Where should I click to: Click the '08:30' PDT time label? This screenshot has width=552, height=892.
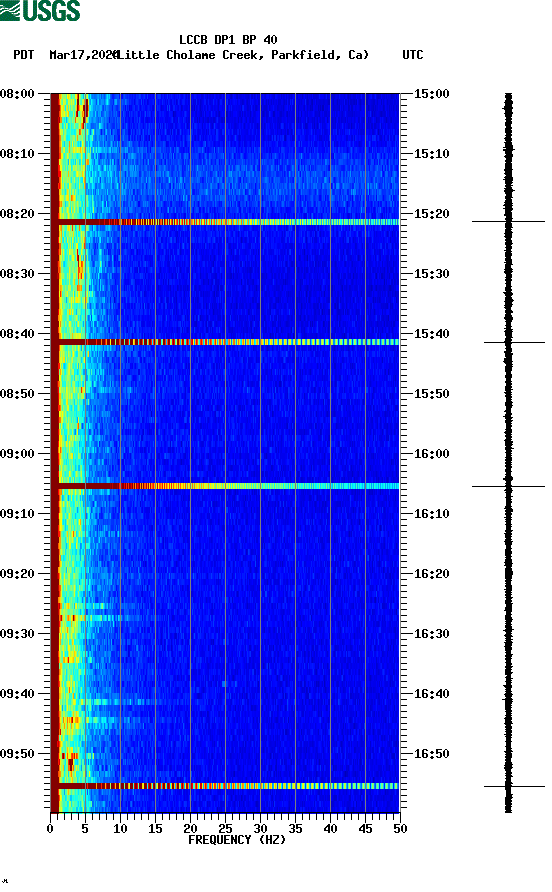click(x=17, y=274)
